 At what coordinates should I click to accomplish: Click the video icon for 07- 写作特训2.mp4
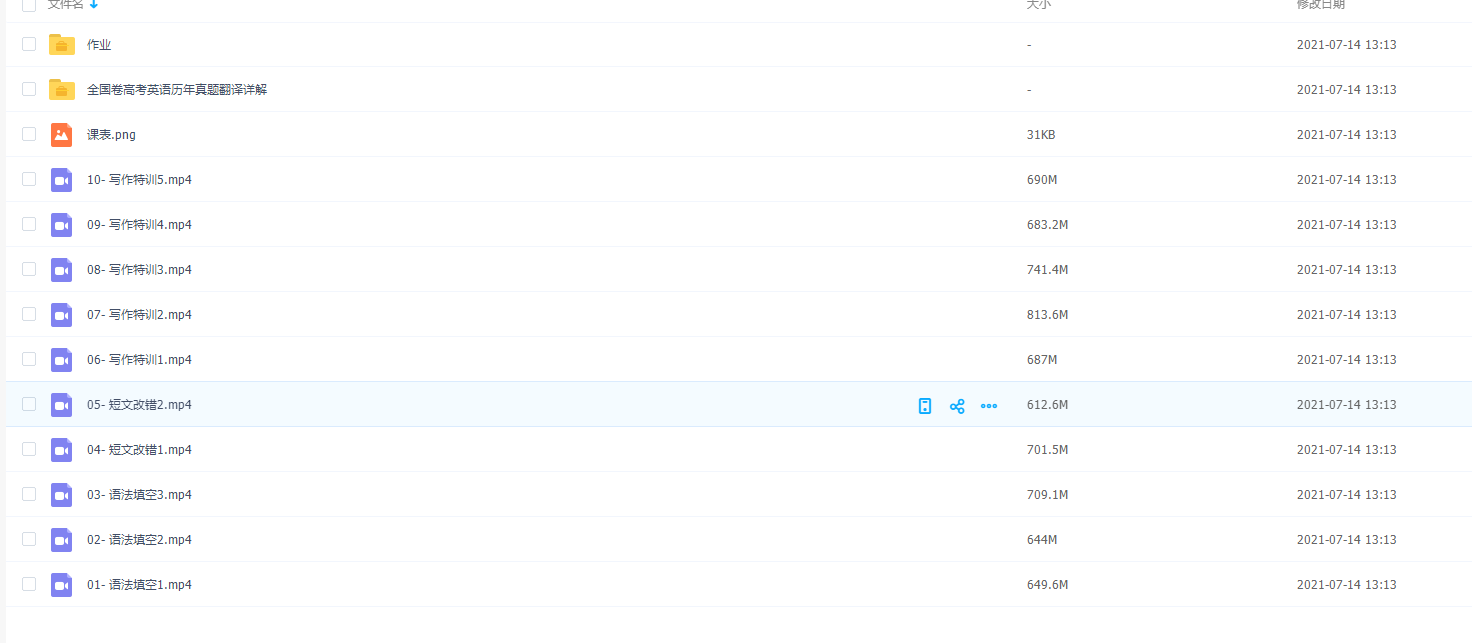coord(62,315)
